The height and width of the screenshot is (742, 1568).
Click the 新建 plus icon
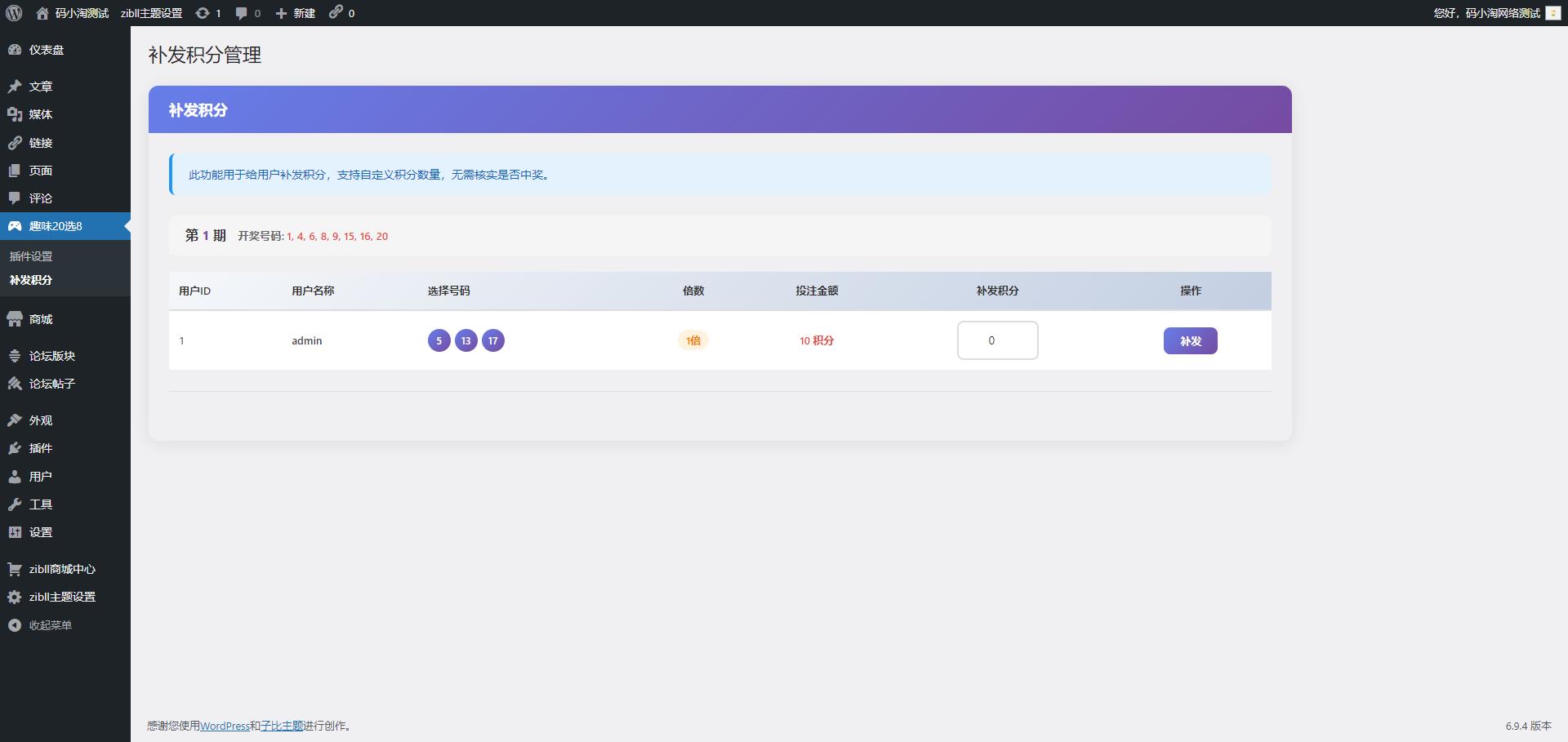(281, 13)
